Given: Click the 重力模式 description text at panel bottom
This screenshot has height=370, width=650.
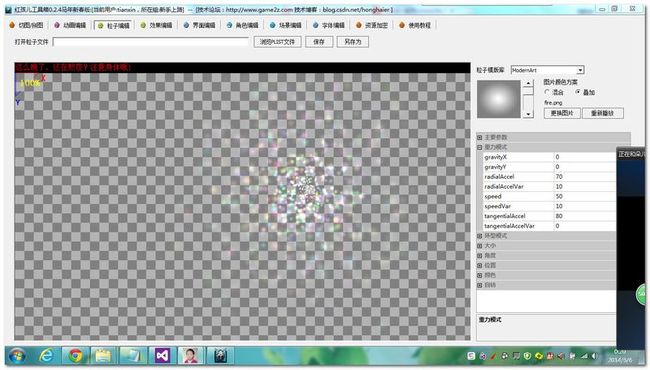Looking at the screenshot, I should click(490, 320).
